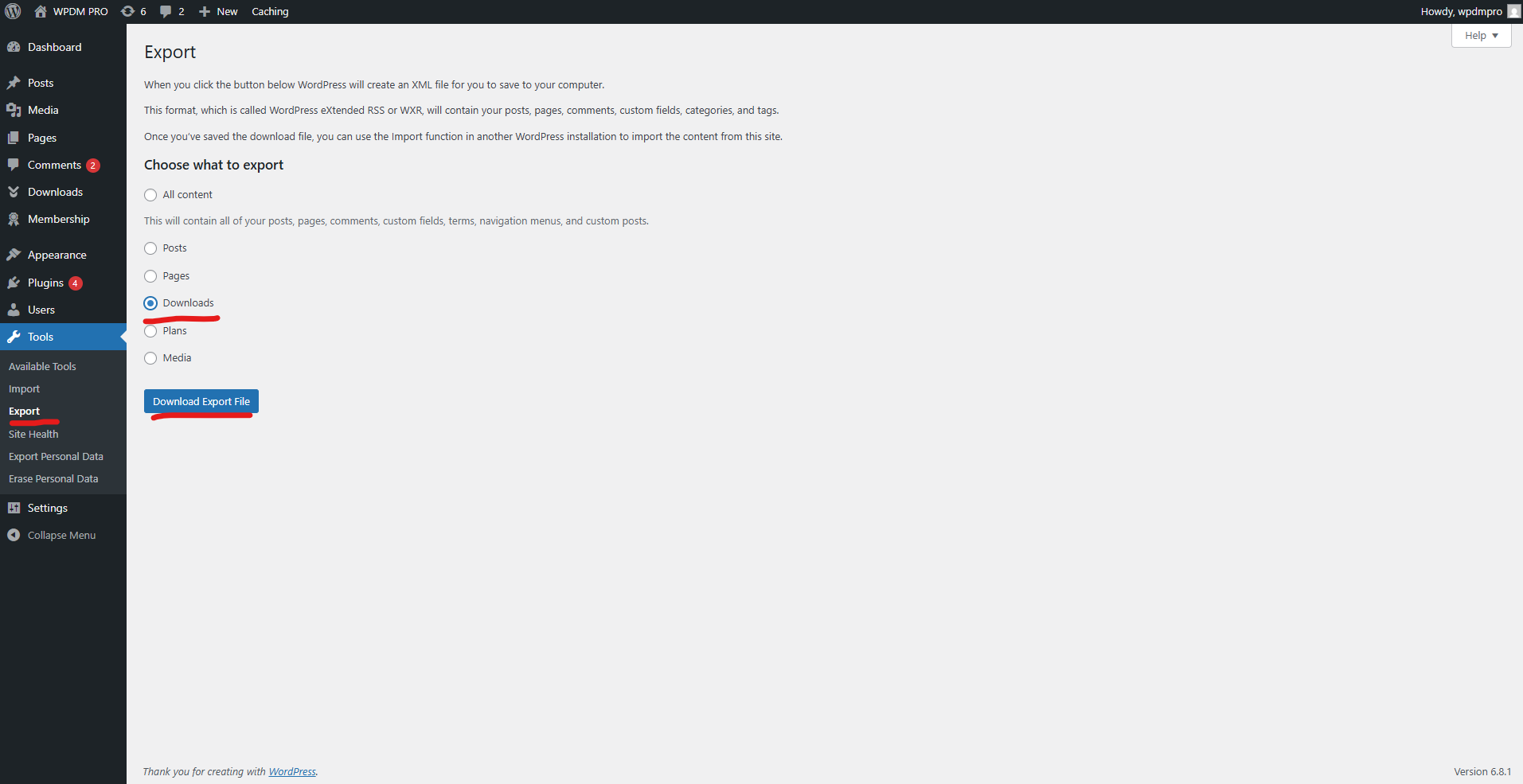The width and height of the screenshot is (1523, 784).
Task: Click Caching in the admin bar
Action: (270, 11)
